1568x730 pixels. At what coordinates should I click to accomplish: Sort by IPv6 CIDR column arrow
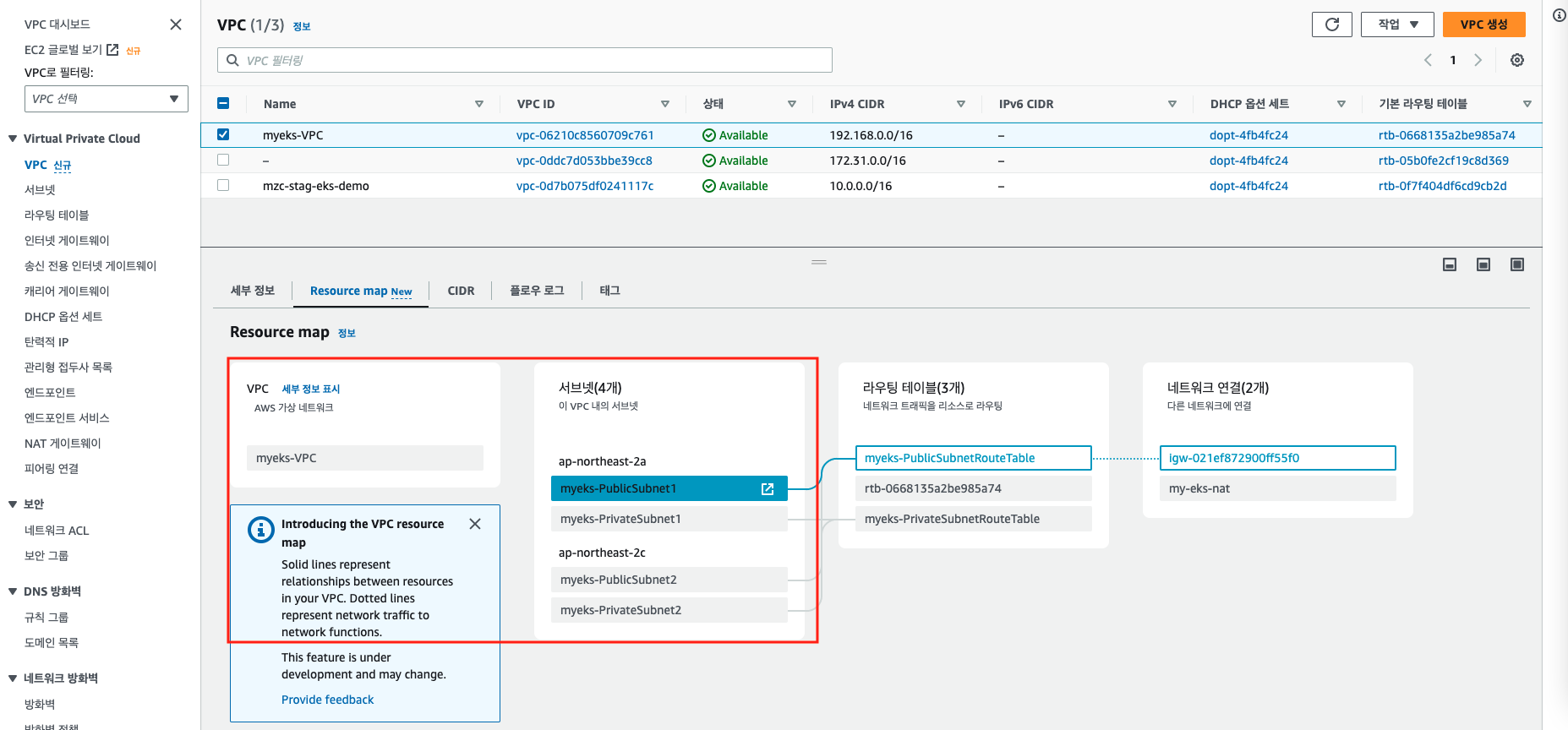click(1172, 104)
